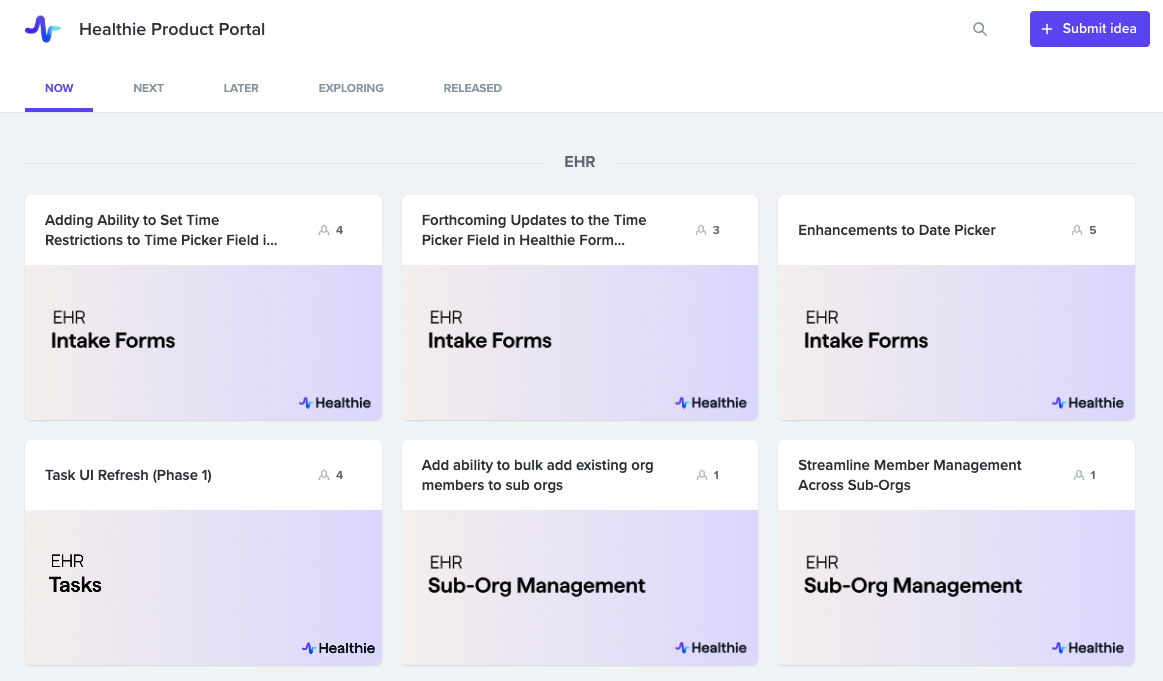
Task: Click the vote icon on Task UI Refresh card
Action: (324, 475)
